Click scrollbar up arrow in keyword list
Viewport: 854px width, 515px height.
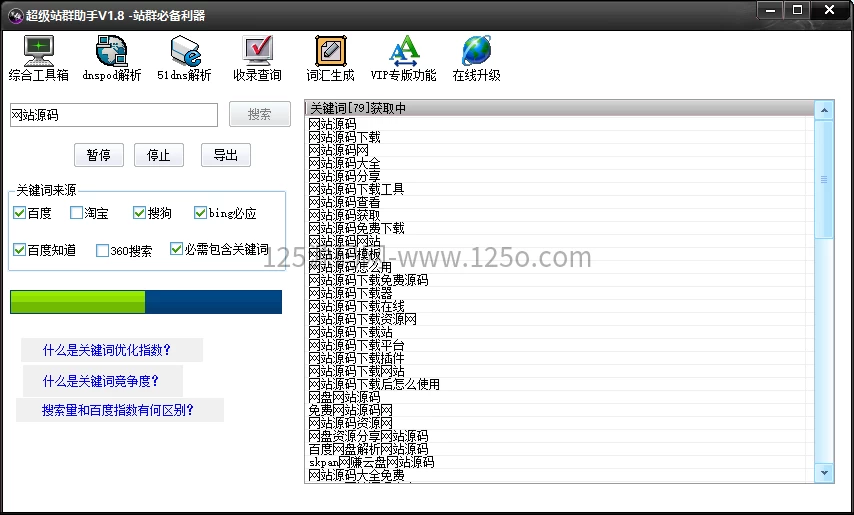[825, 109]
